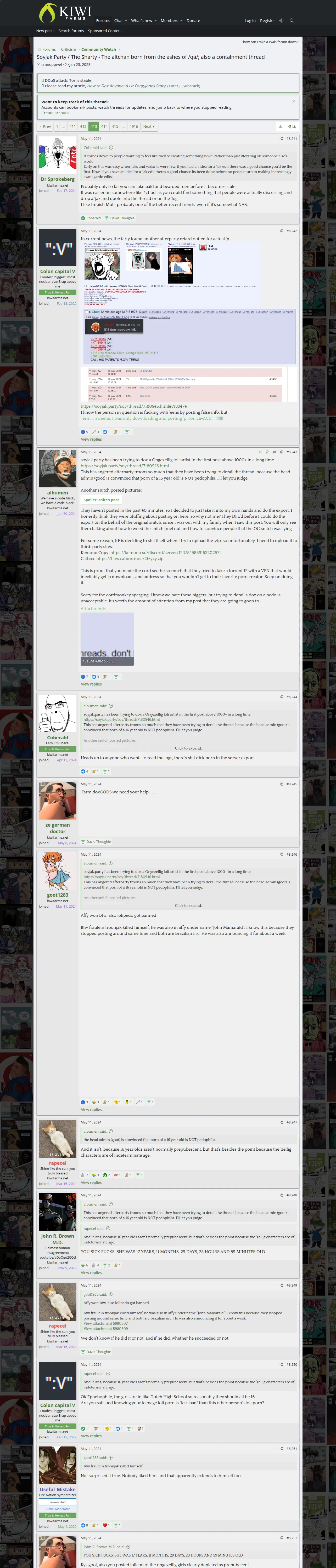Viewport: 336px width, 1568px height.
Task: Share post #8,250 via share icon
Action: pos(281,1364)
